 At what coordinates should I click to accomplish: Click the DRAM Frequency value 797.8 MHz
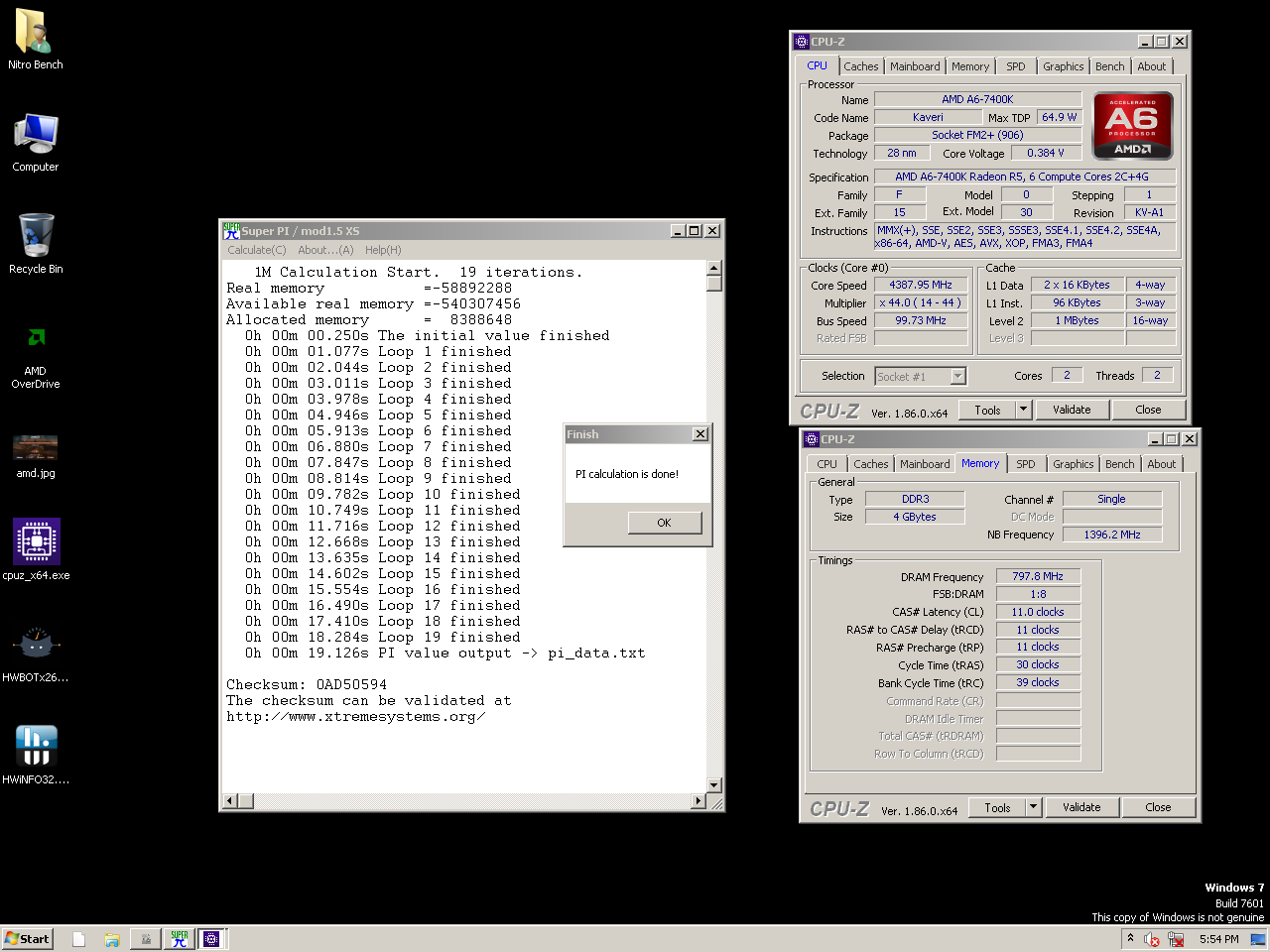[x=1038, y=577]
